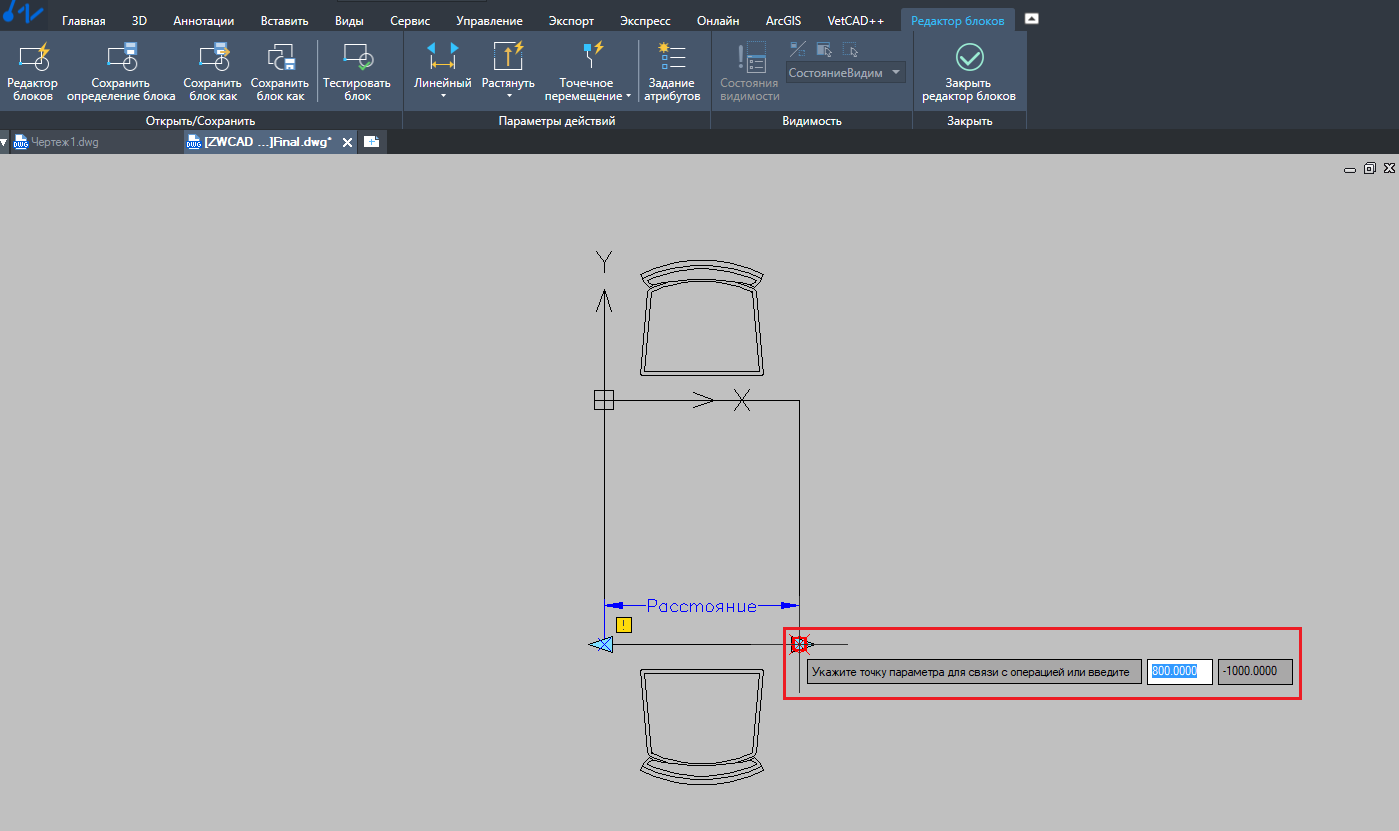Open the Виды ribbon tab

349,20
